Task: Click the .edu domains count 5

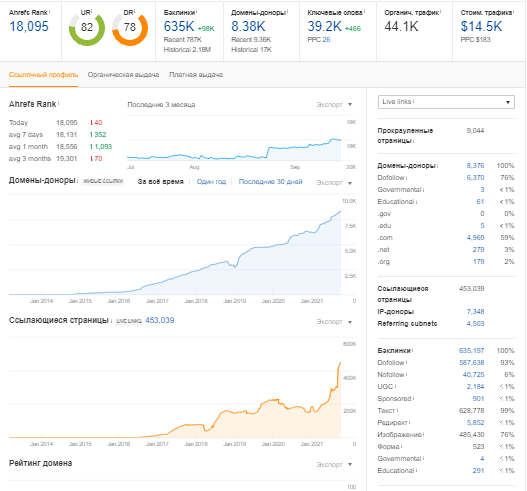Action: 482,226
